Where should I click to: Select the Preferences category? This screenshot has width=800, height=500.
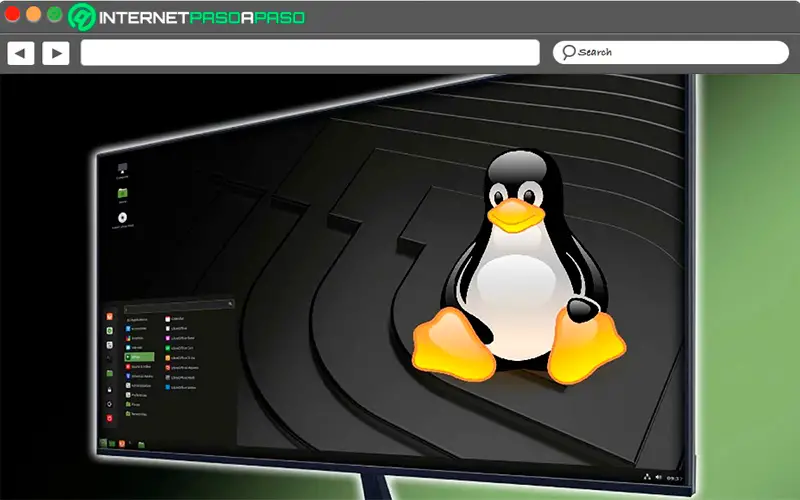[136, 395]
